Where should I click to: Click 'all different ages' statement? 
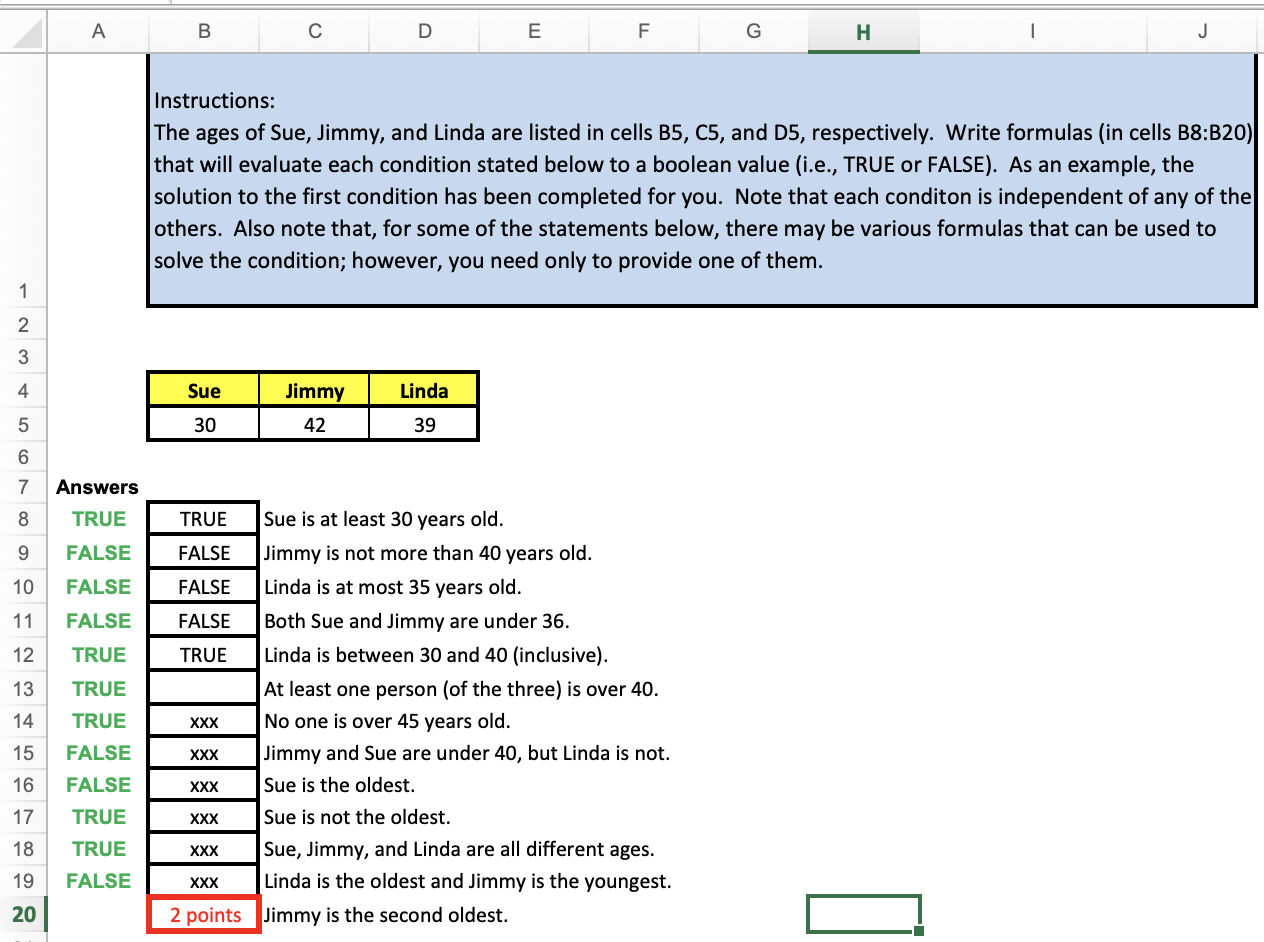coord(459,849)
